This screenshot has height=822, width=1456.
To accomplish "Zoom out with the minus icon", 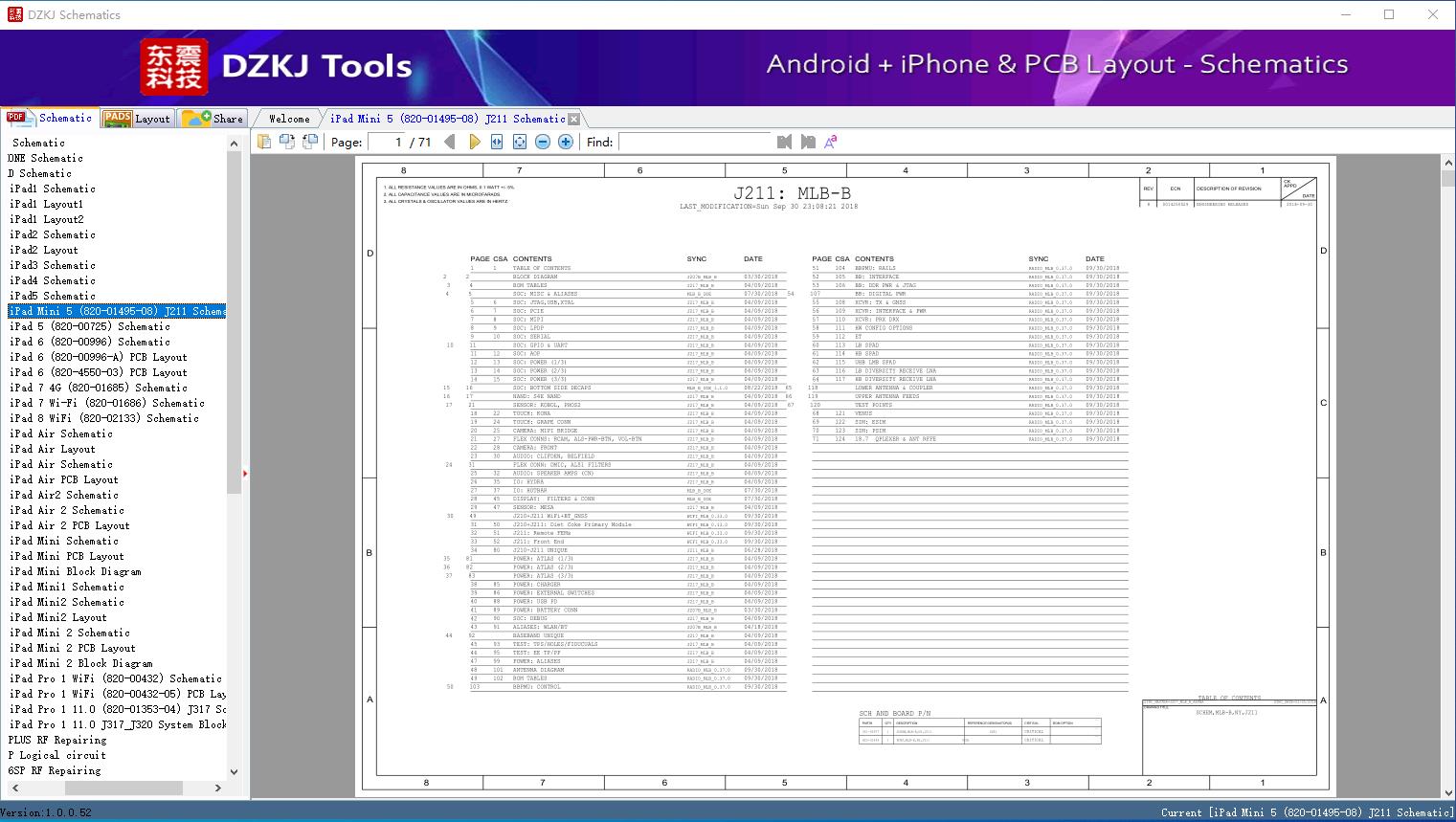I will tap(543, 142).
